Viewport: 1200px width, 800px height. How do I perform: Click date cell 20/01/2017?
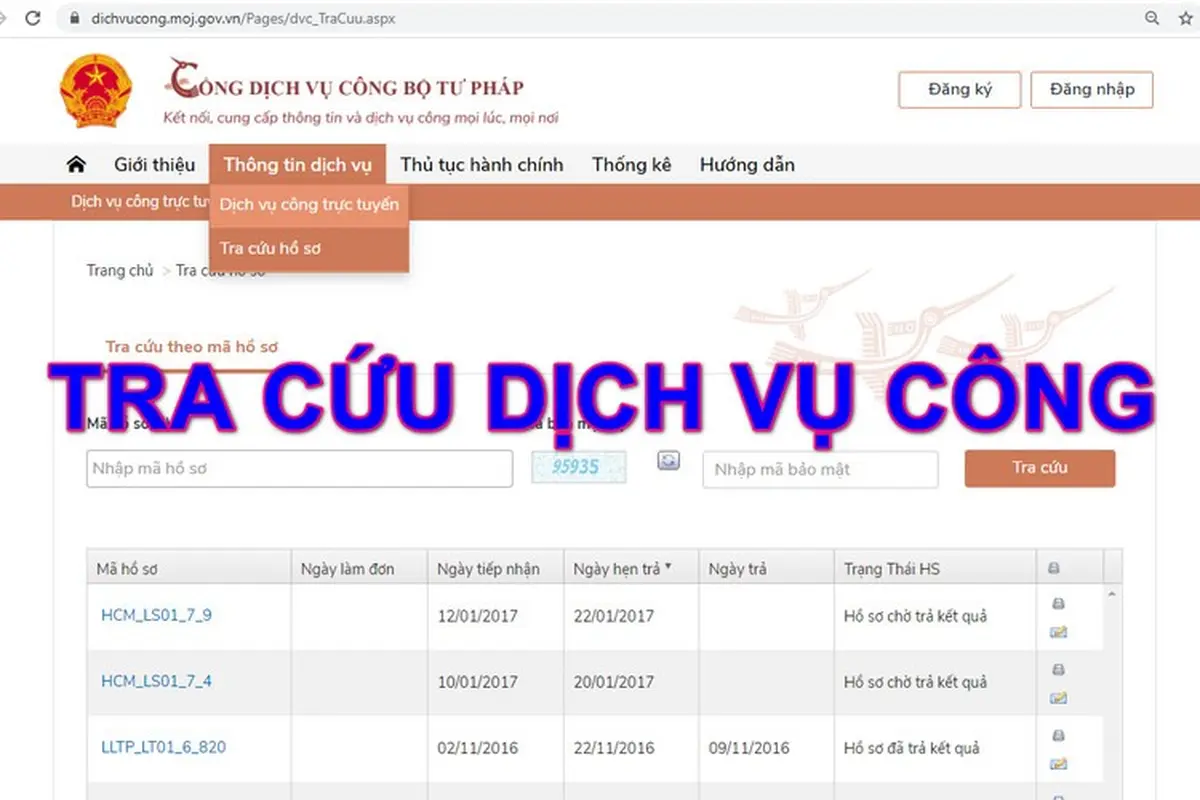click(614, 682)
